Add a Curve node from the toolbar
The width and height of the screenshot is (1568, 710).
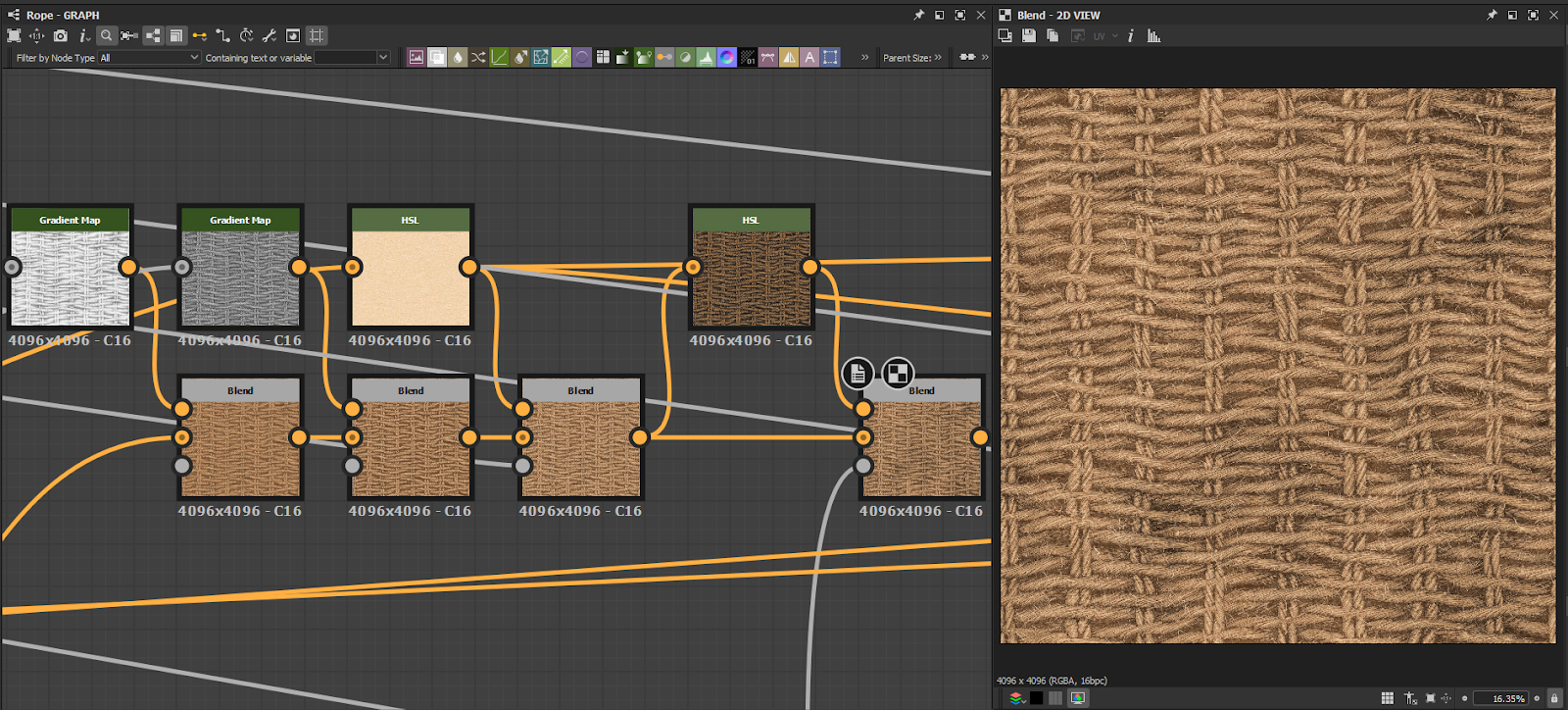[500, 58]
